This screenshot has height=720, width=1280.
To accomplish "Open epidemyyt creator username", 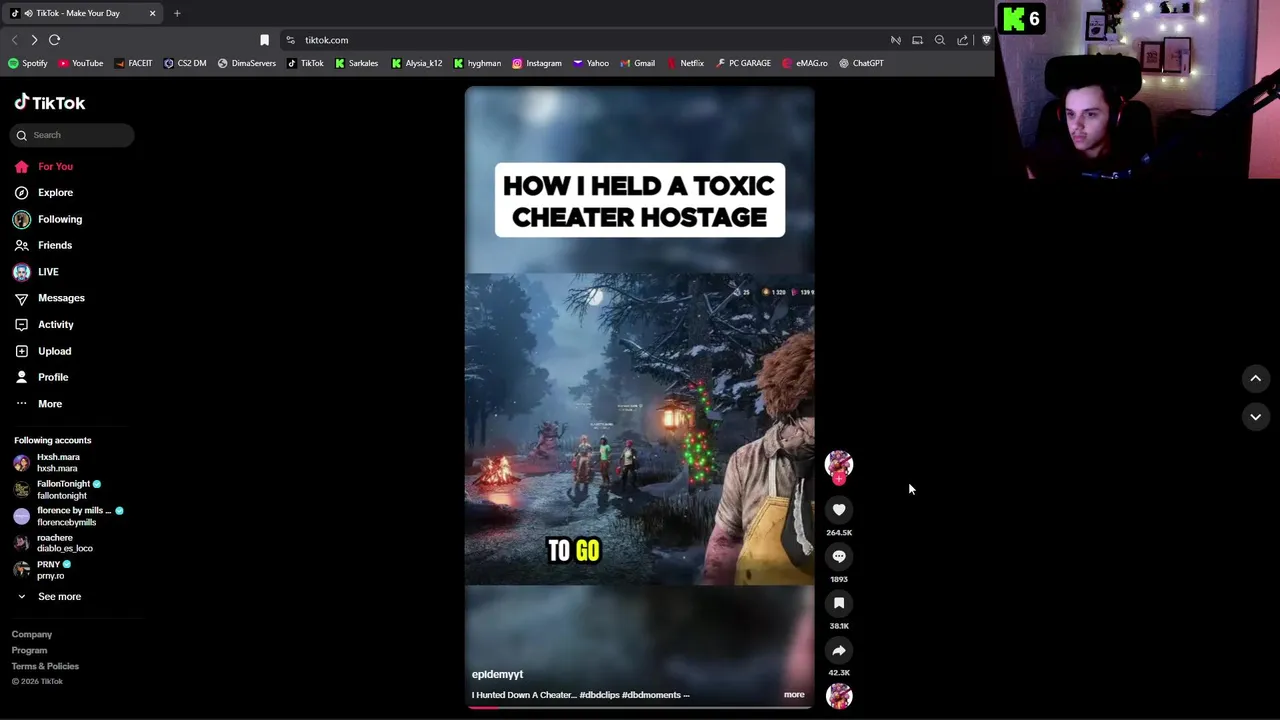I will tap(497, 674).
